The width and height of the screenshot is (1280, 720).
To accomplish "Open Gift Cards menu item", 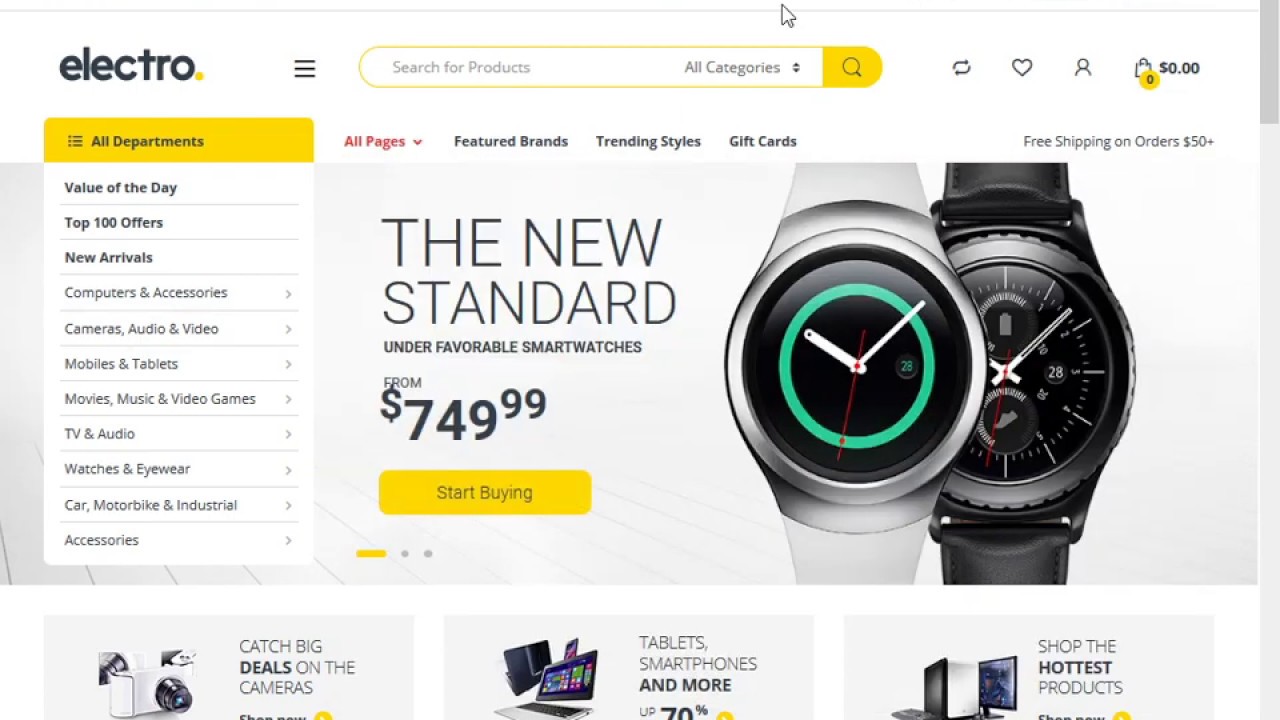I will tap(763, 141).
